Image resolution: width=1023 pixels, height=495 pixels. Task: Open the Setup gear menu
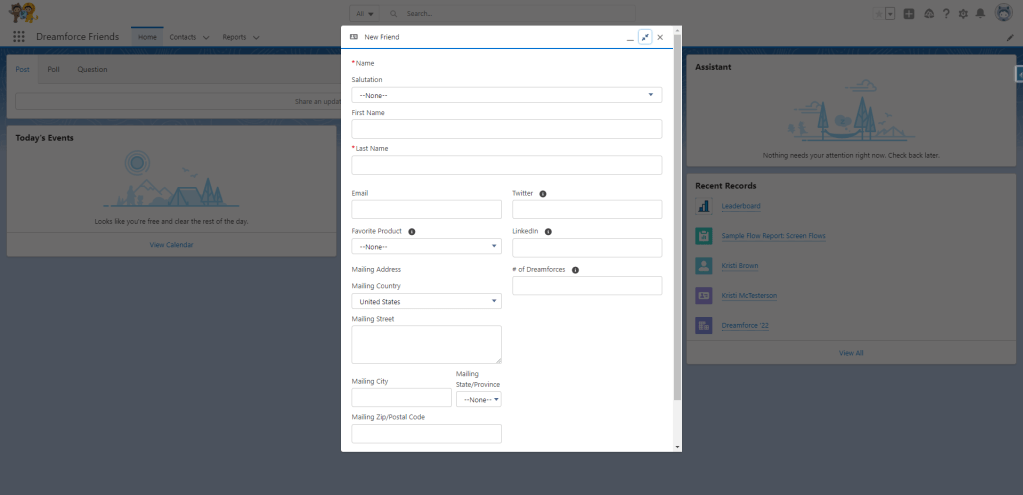tap(963, 14)
